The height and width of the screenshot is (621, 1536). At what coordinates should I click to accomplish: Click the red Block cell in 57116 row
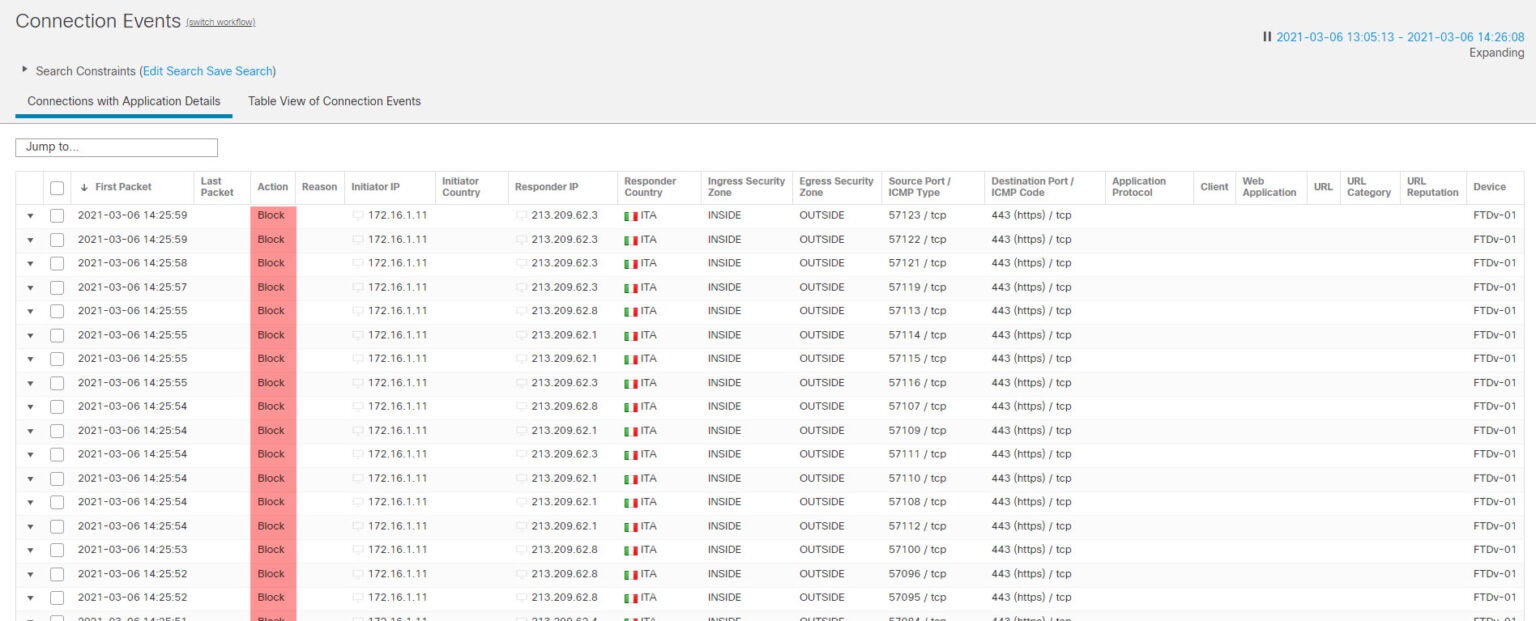coord(273,383)
